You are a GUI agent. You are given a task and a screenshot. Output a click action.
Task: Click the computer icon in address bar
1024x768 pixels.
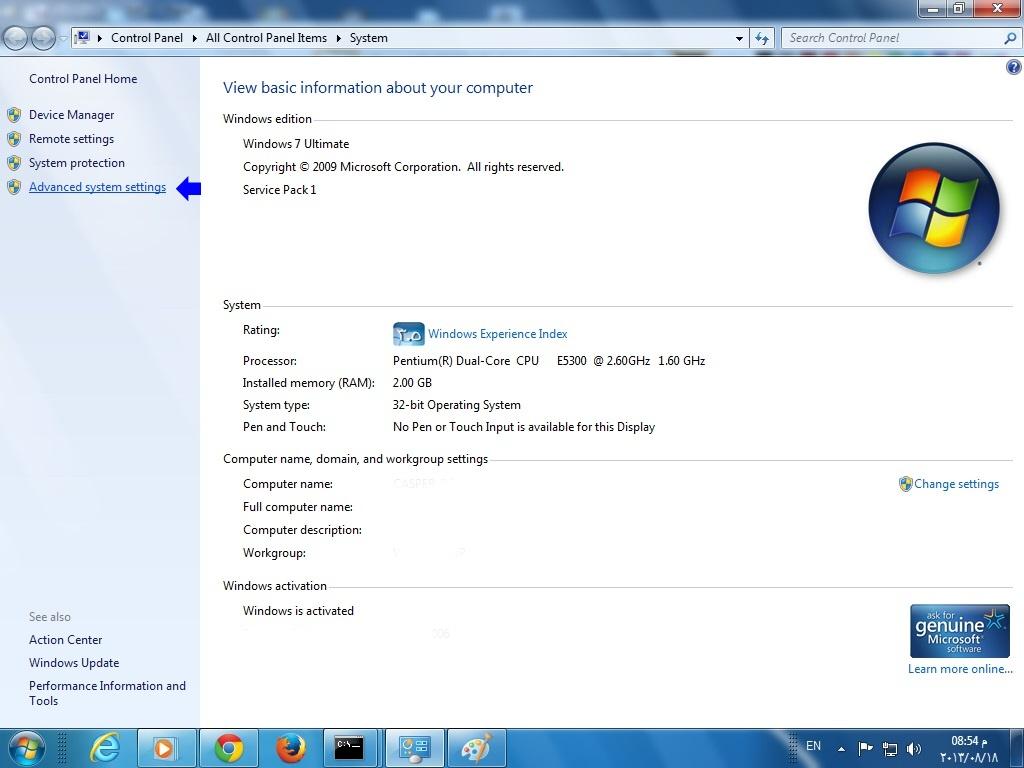pyautogui.click(x=82, y=37)
